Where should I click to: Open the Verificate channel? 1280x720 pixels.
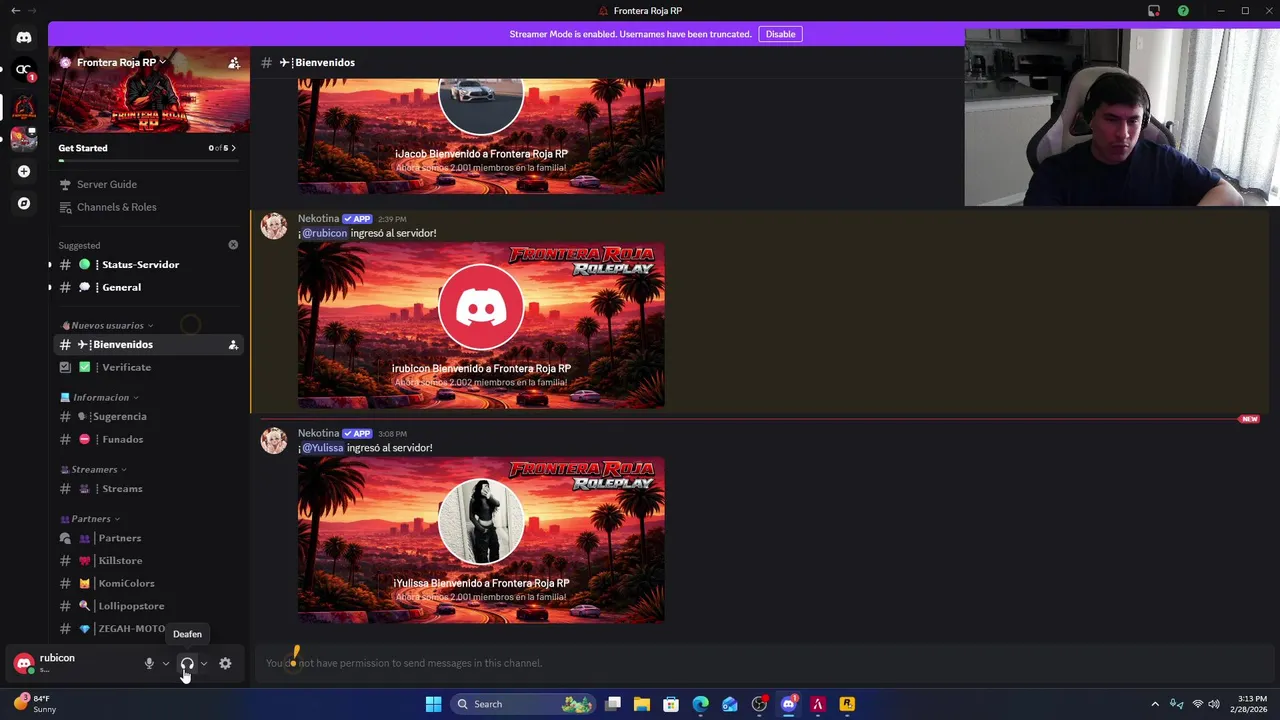point(147,367)
